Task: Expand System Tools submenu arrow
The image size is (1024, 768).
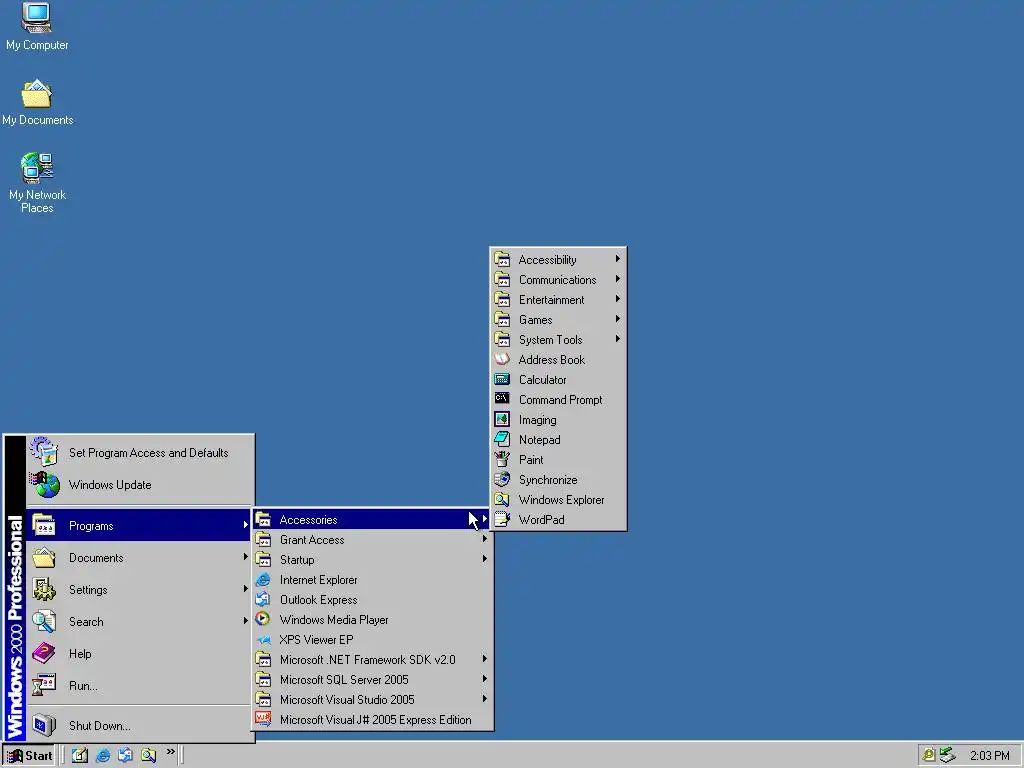Action: (x=617, y=339)
